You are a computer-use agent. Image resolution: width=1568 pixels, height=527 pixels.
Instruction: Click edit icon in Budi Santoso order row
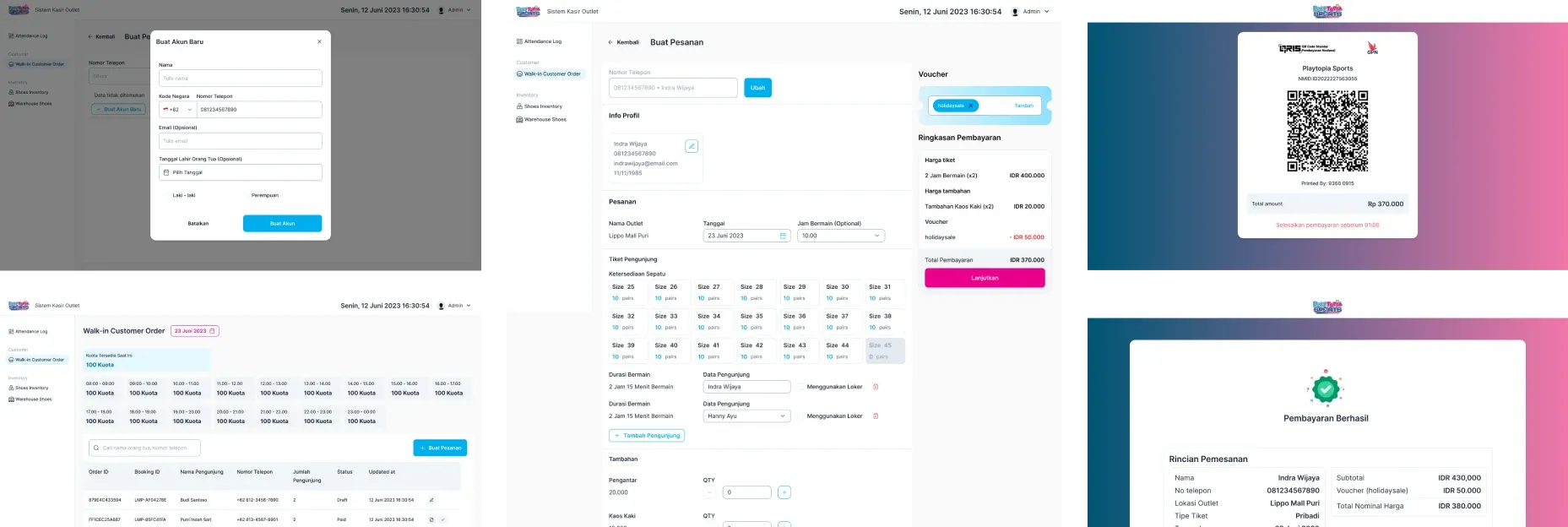[431, 500]
